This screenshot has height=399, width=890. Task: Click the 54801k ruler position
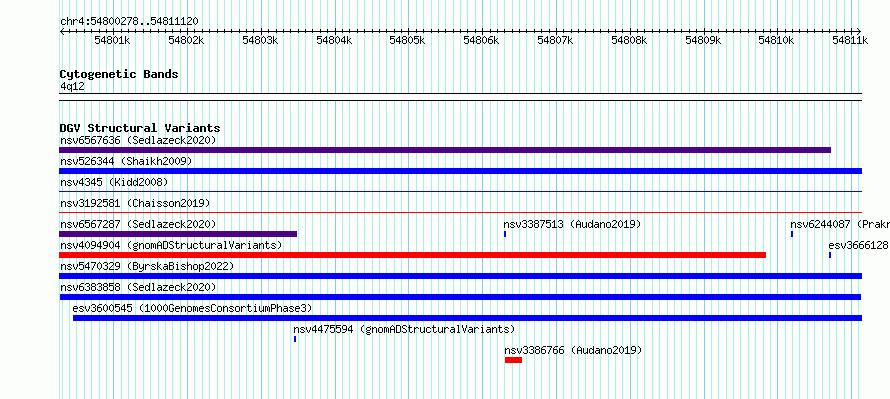[x=112, y=40]
